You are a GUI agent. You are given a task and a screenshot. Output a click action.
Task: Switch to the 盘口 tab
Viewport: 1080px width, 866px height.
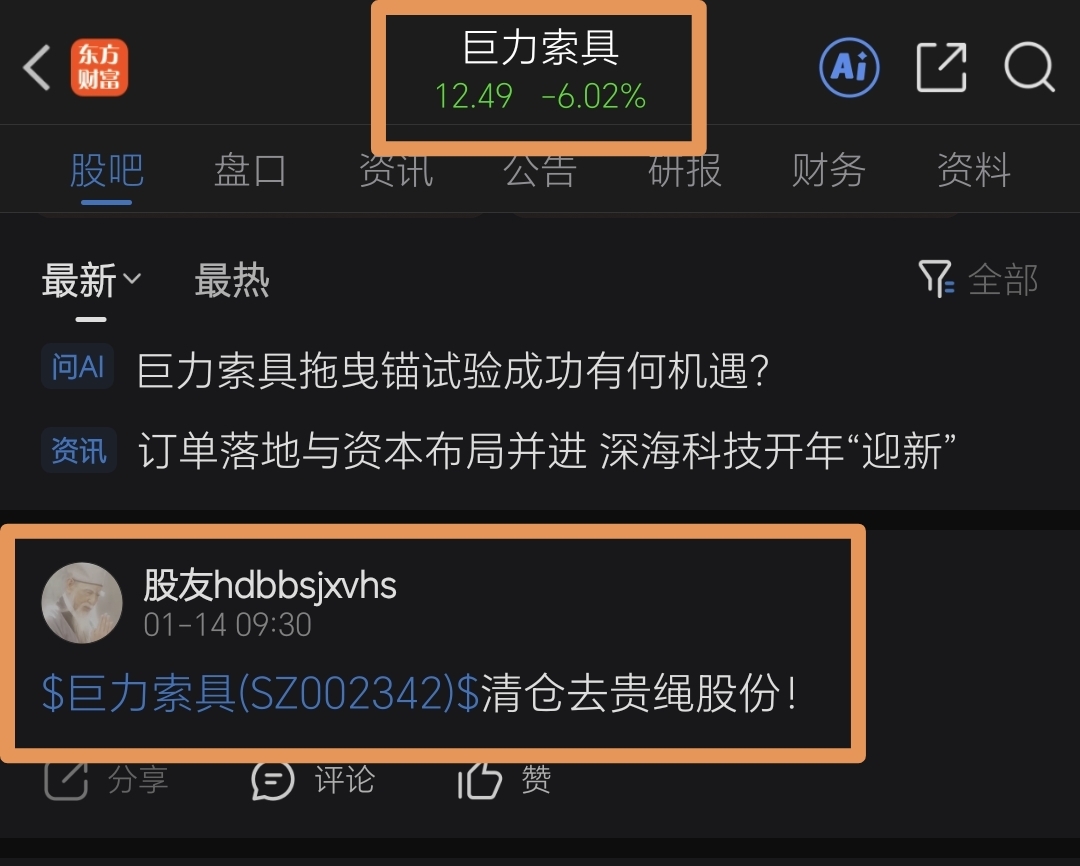pos(250,170)
